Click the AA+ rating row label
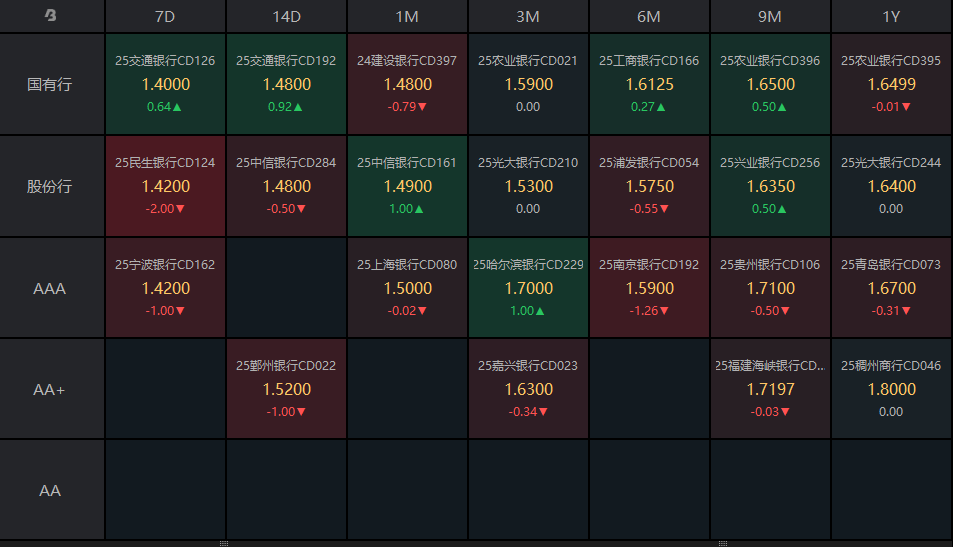 (x=51, y=389)
